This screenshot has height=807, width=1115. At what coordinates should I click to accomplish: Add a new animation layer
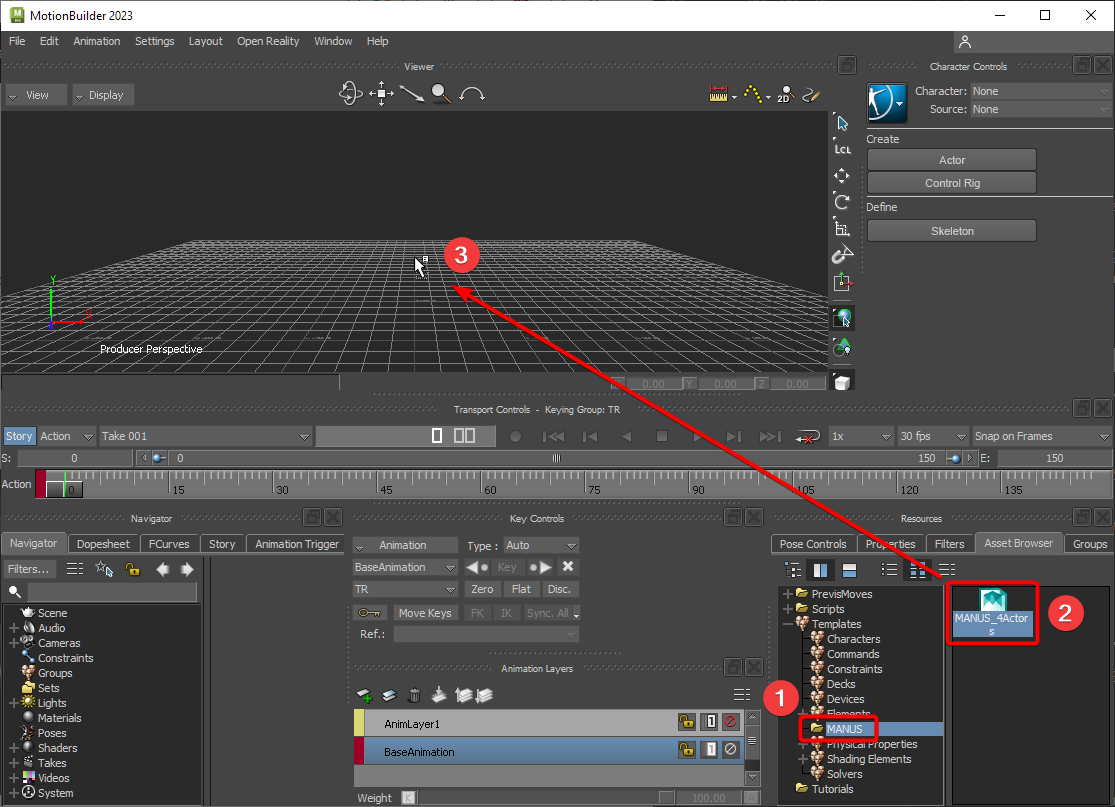point(365,695)
